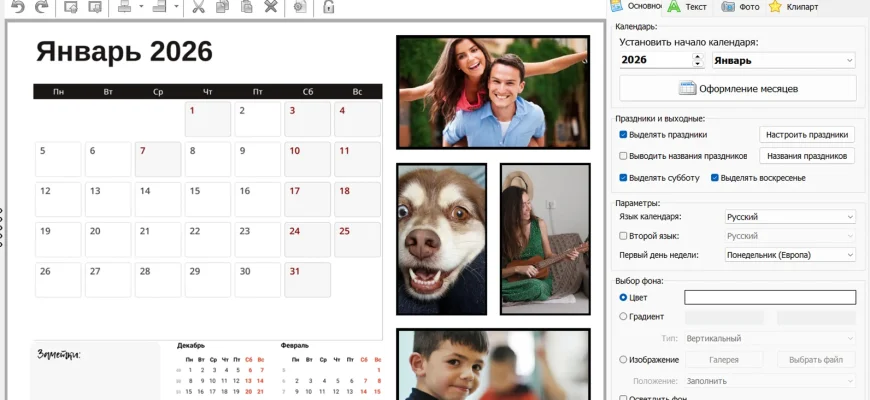Open vertical alignment dropdown arrow

(x=176, y=7)
